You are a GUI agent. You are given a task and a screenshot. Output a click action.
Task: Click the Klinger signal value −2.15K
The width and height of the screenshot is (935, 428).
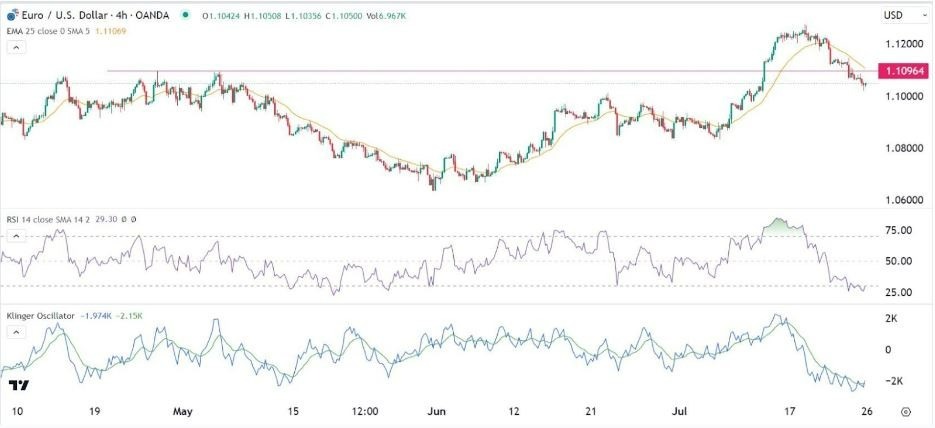(x=131, y=316)
